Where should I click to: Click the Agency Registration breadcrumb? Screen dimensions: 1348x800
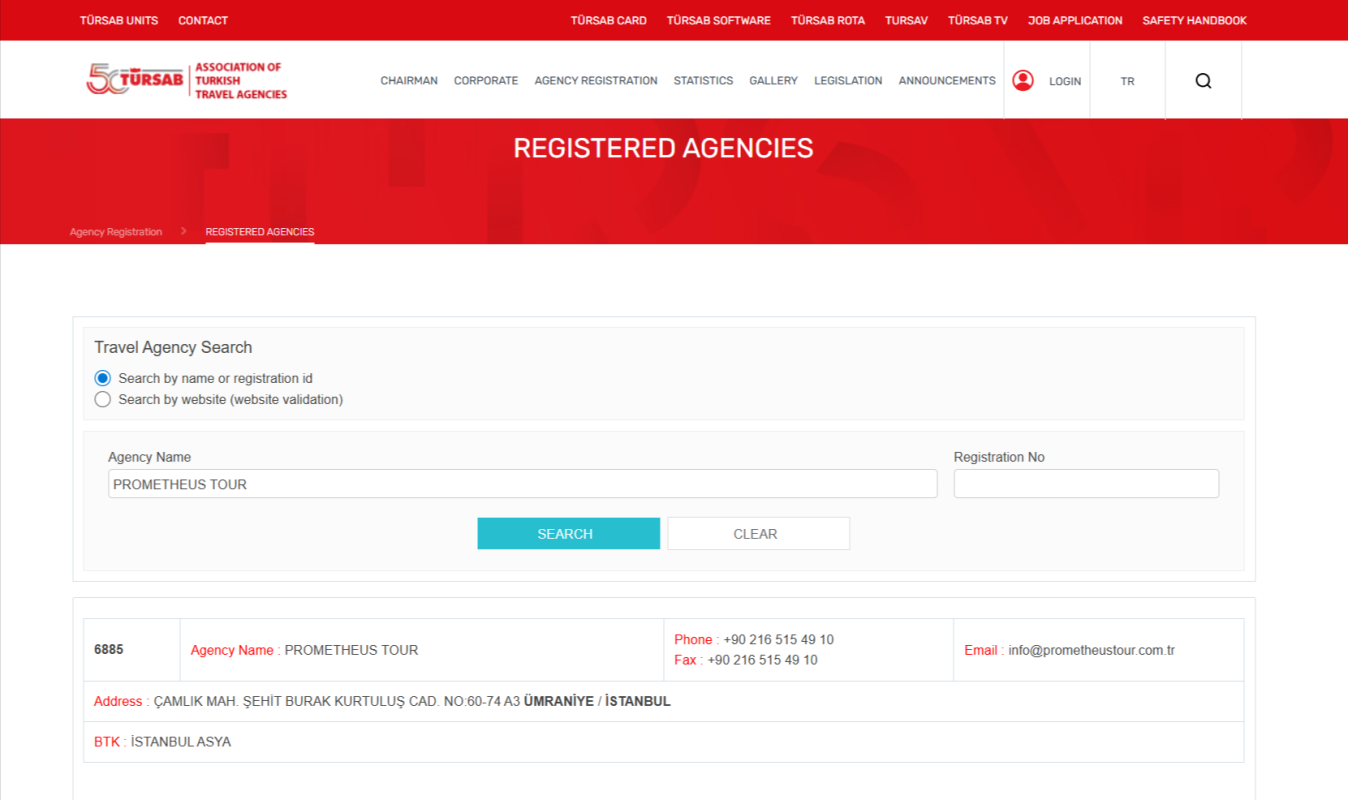(x=116, y=232)
